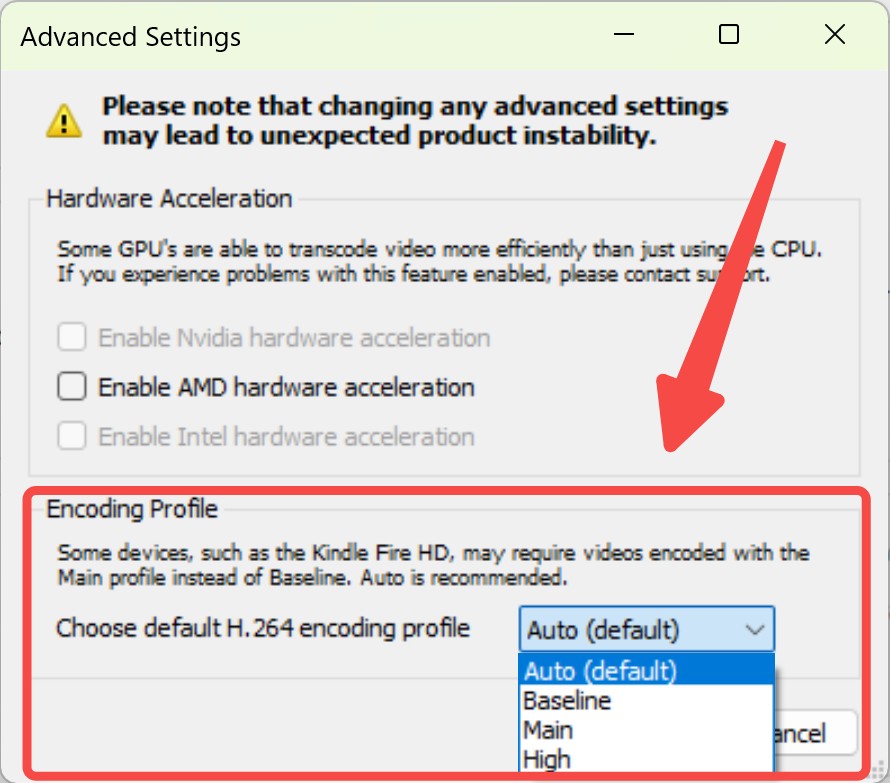Choose Baseline from the profile list
Viewport: 890px width, 783px height.
pyautogui.click(x=646, y=700)
